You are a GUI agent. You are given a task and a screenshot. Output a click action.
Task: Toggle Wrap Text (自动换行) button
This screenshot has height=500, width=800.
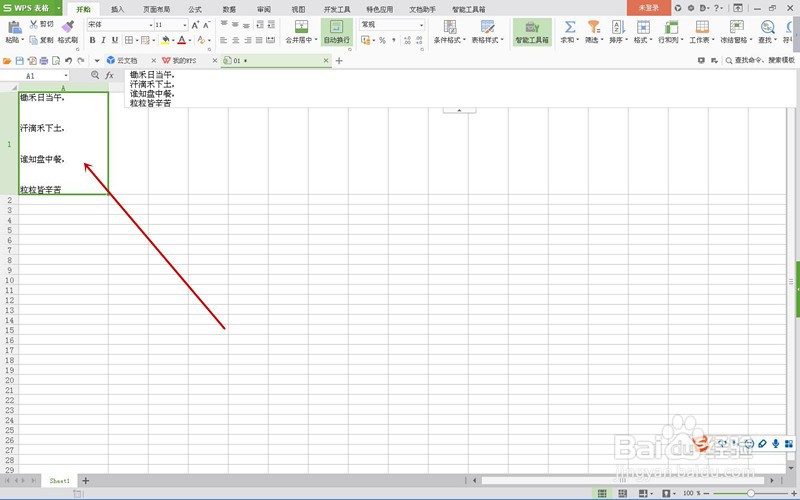click(x=337, y=32)
